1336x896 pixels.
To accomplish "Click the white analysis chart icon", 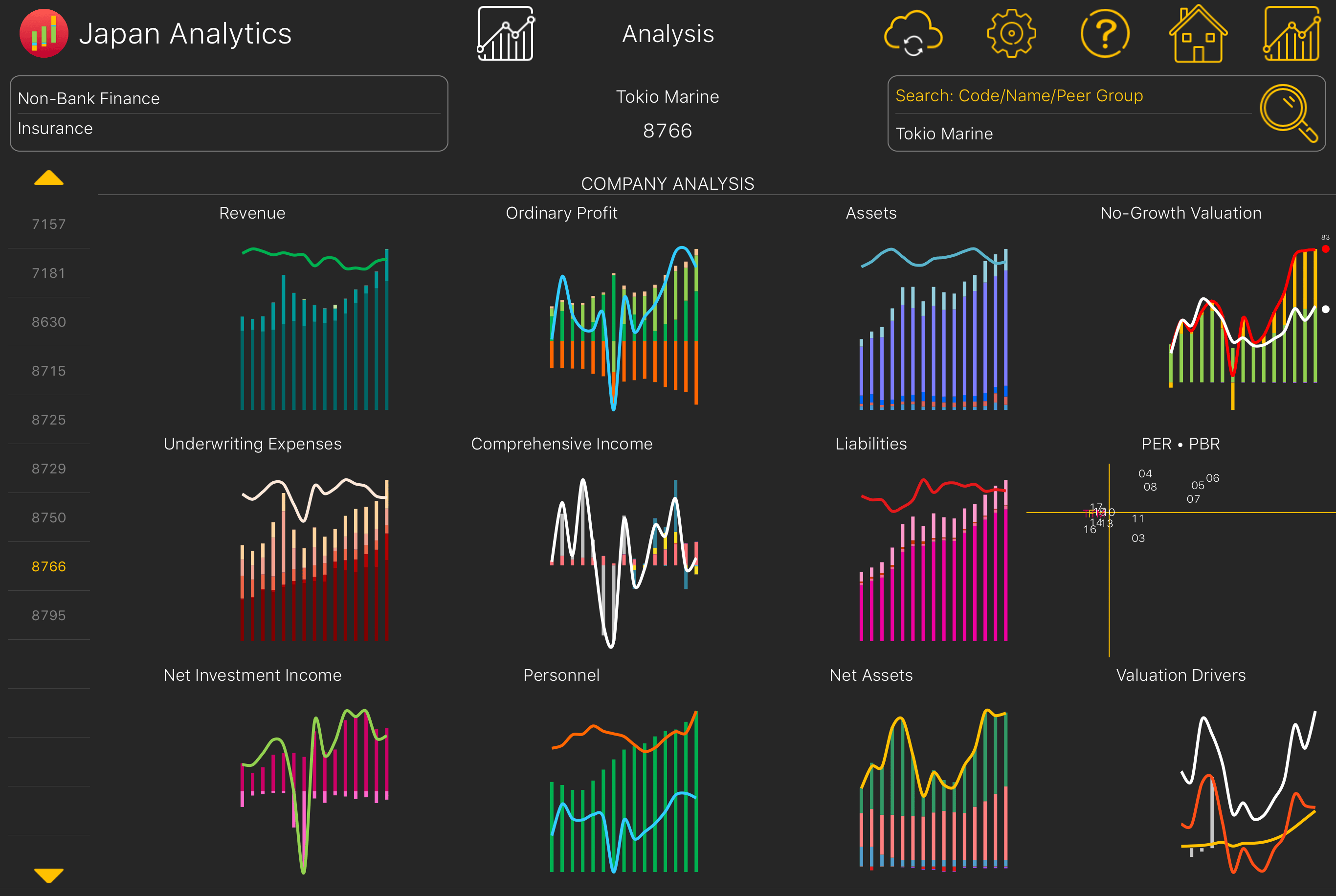I will click(506, 33).
